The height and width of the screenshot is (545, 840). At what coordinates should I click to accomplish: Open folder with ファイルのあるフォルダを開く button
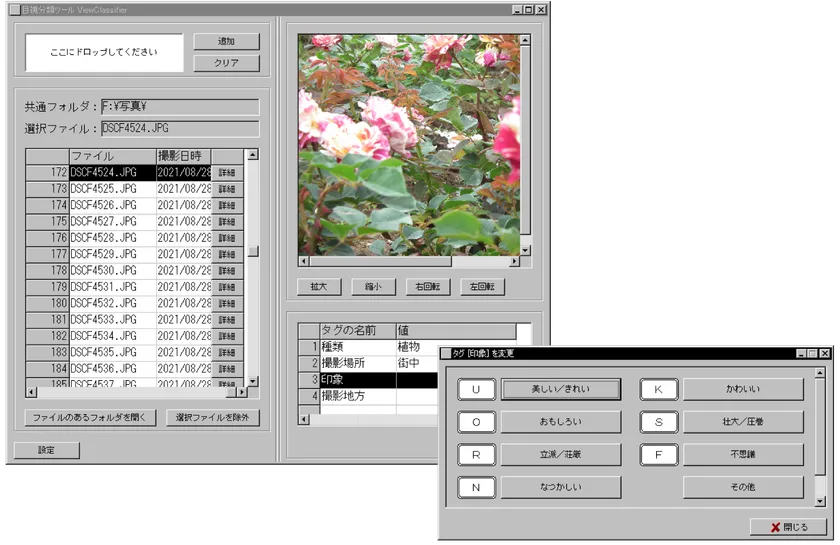pos(91,417)
